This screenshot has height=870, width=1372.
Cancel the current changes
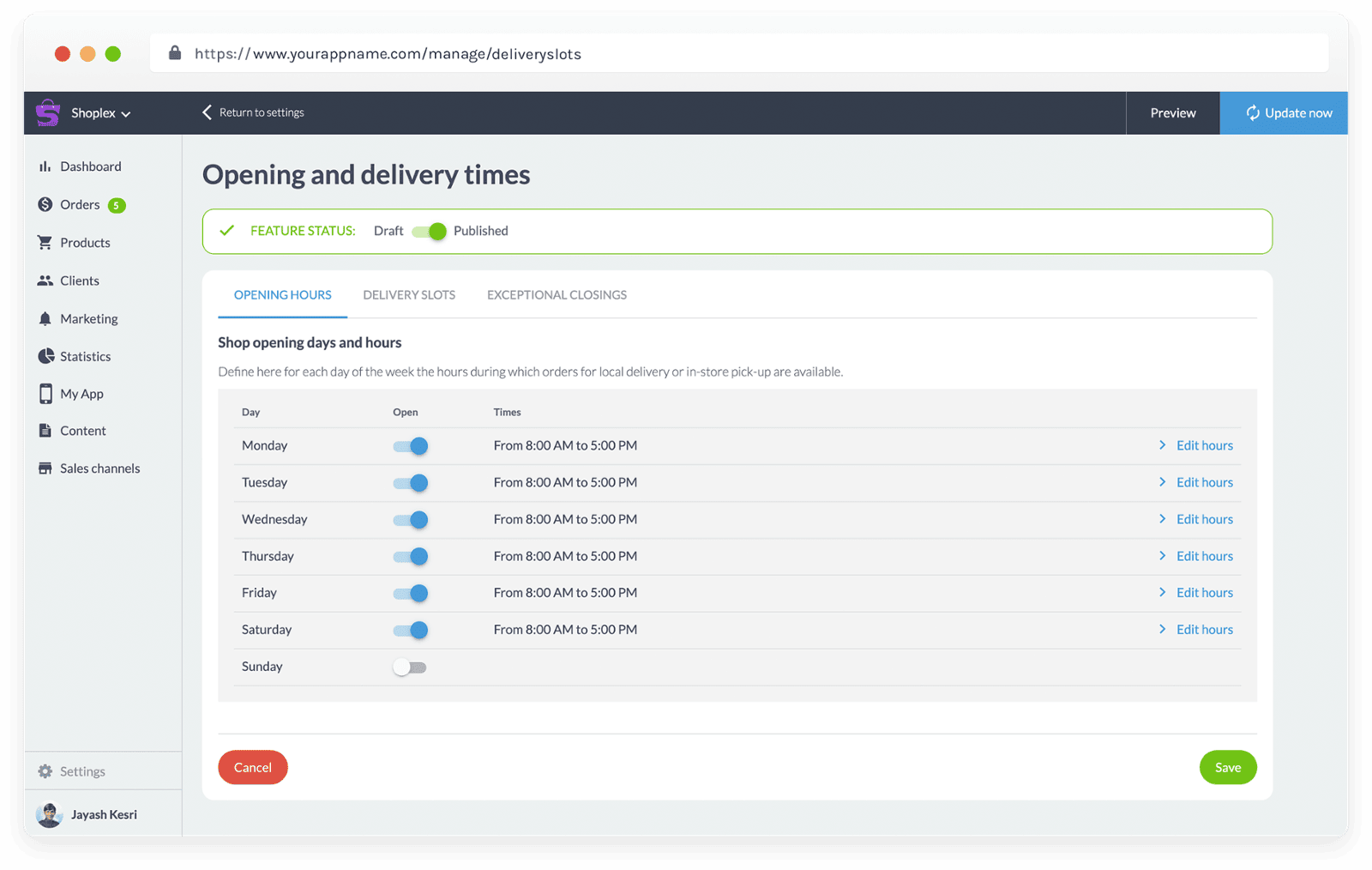tap(252, 767)
